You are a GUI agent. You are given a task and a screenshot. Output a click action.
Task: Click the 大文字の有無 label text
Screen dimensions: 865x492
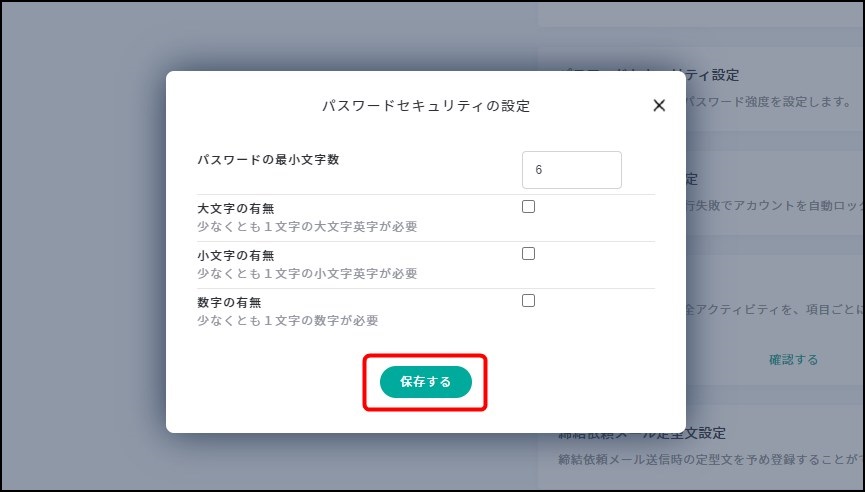[236, 209]
